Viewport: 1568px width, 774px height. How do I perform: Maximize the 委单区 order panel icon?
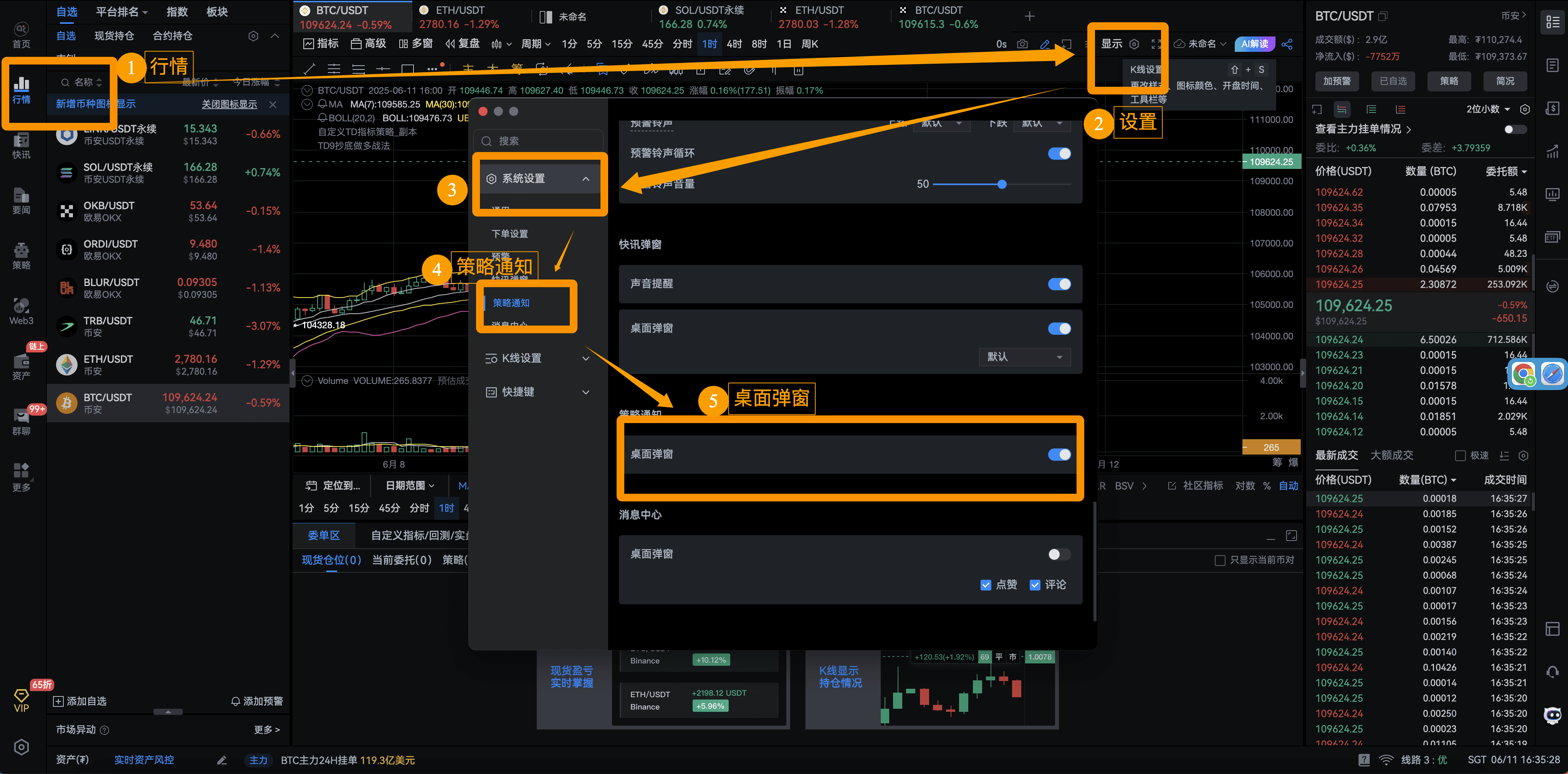(1292, 536)
